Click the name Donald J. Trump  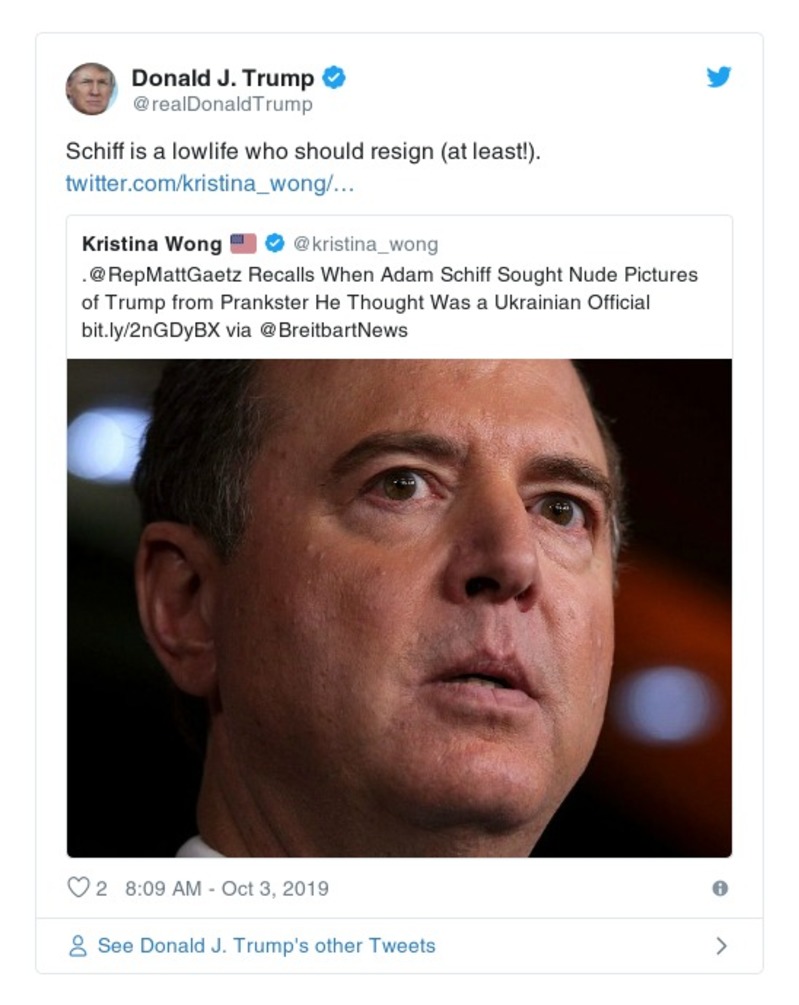(225, 75)
